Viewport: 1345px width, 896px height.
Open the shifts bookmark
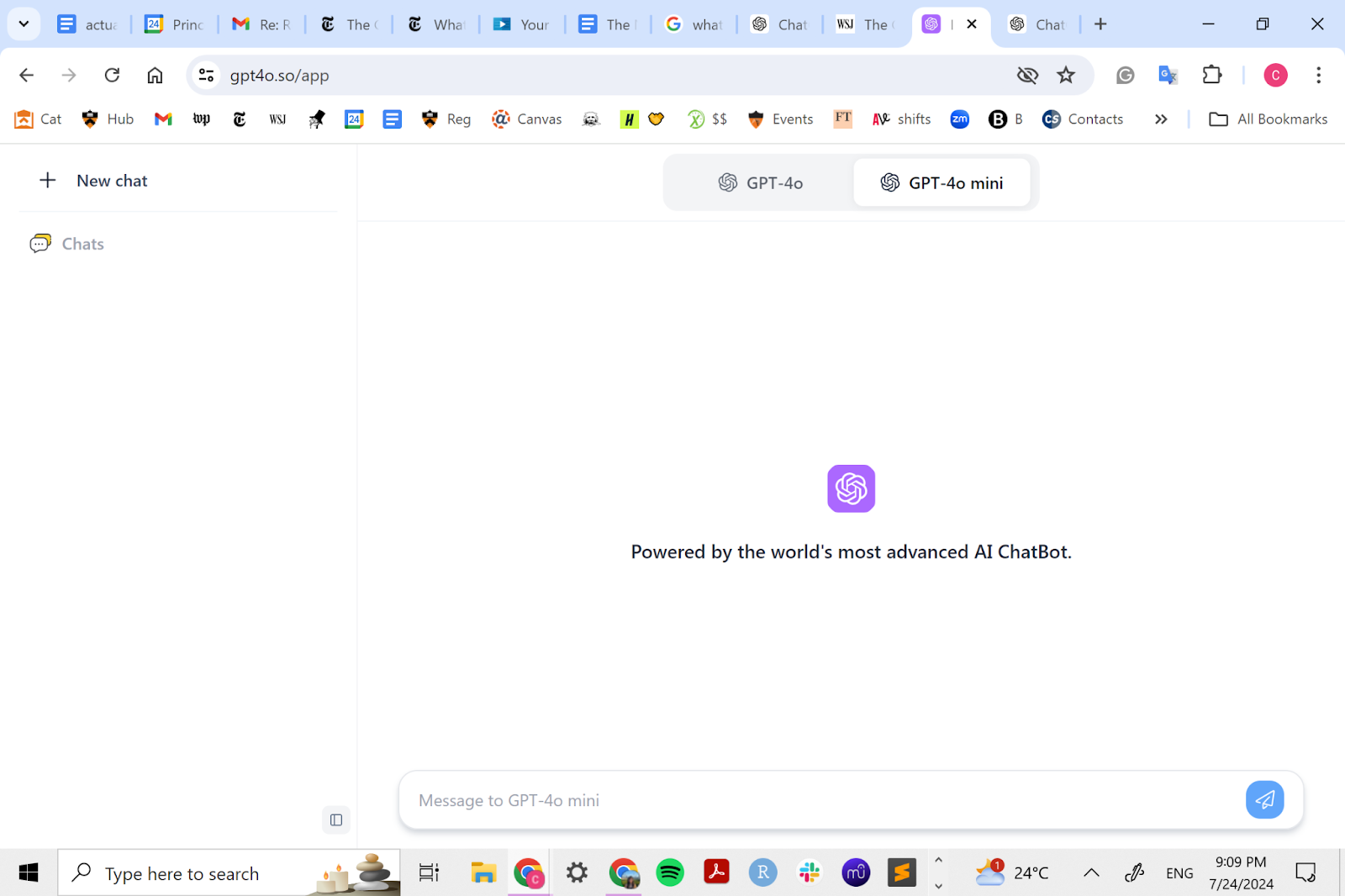point(902,119)
